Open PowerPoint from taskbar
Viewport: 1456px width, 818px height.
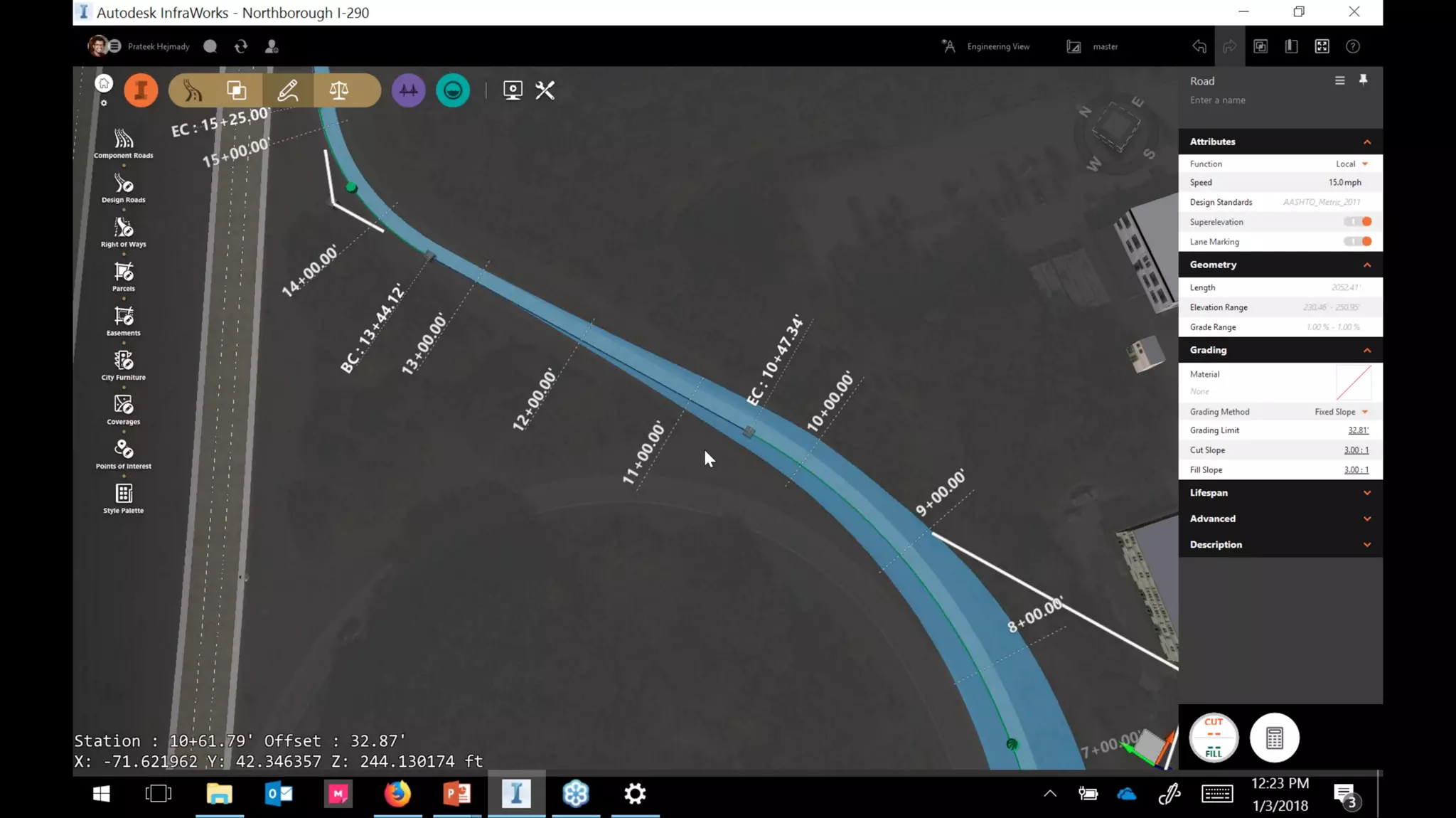pyautogui.click(x=457, y=794)
